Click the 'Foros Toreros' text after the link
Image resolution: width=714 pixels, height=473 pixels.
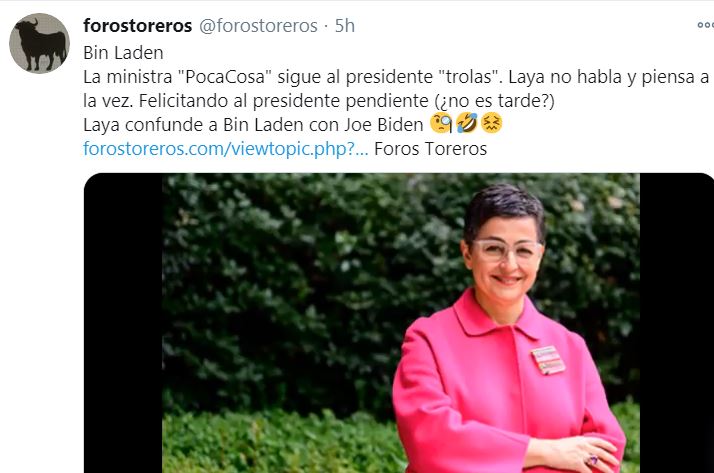click(430, 149)
